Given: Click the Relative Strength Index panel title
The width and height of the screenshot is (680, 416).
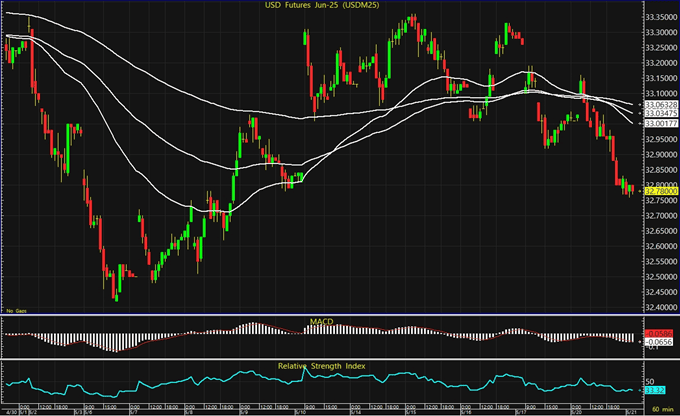Looking at the screenshot, I should [x=320, y=366].
